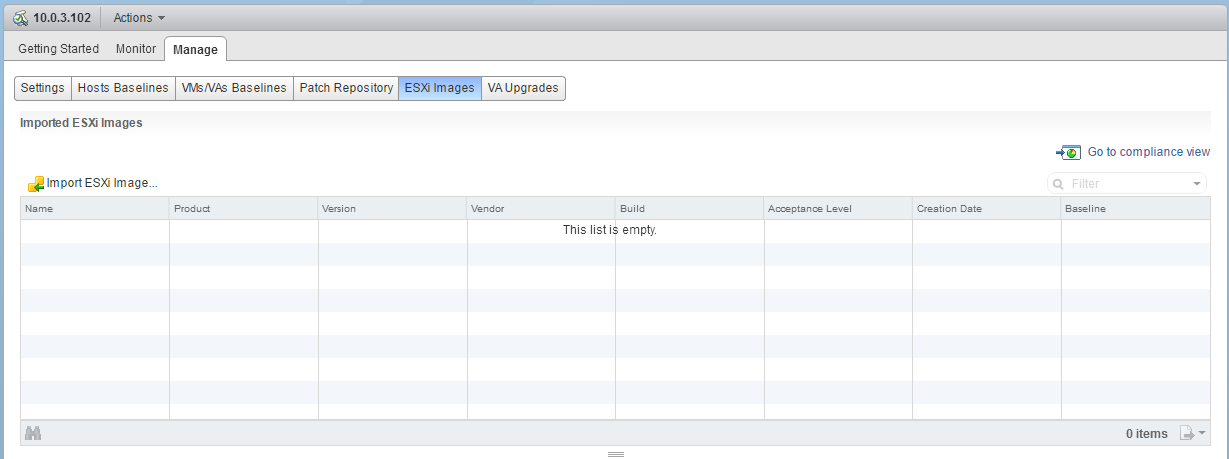Sort by the Product column header

click(x=244, y=208)
